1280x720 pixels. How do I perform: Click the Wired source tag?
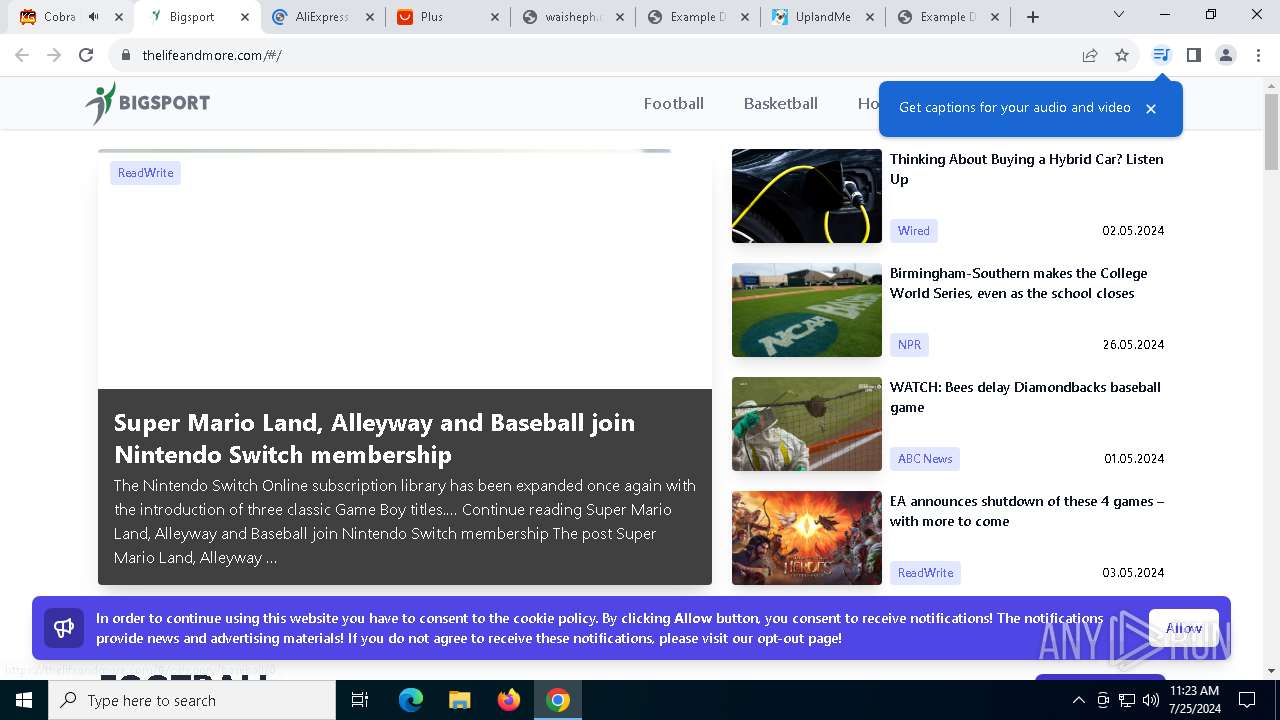point(913,231)
